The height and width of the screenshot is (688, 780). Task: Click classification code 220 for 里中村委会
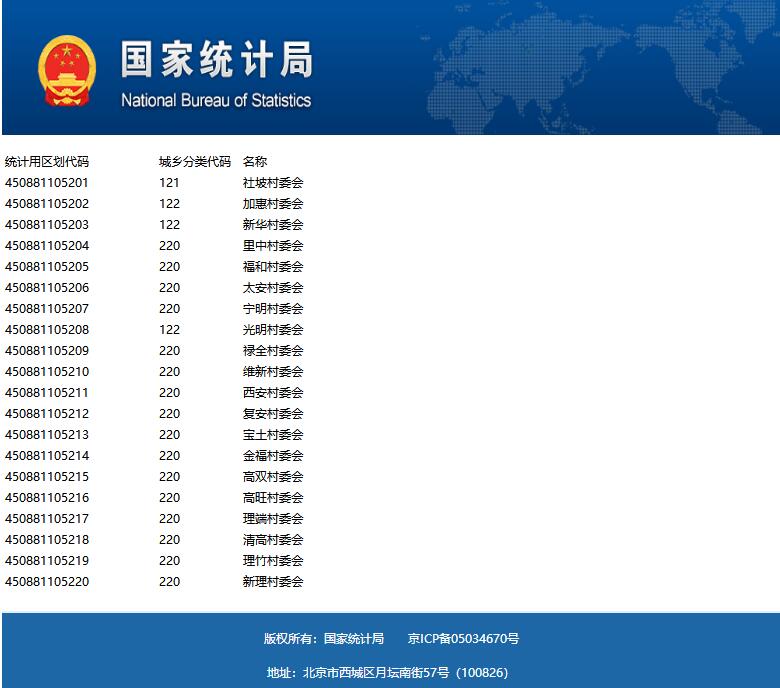point(170,246)
